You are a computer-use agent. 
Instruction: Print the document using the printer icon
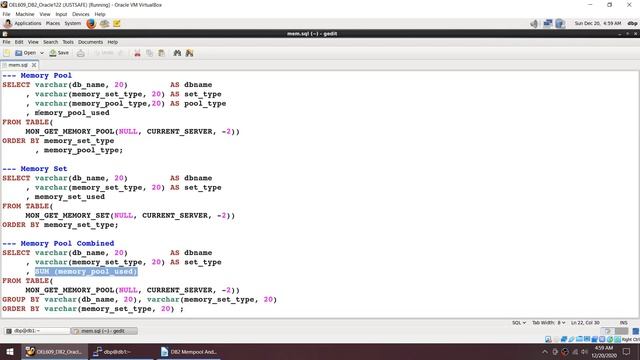pos(81,53)
